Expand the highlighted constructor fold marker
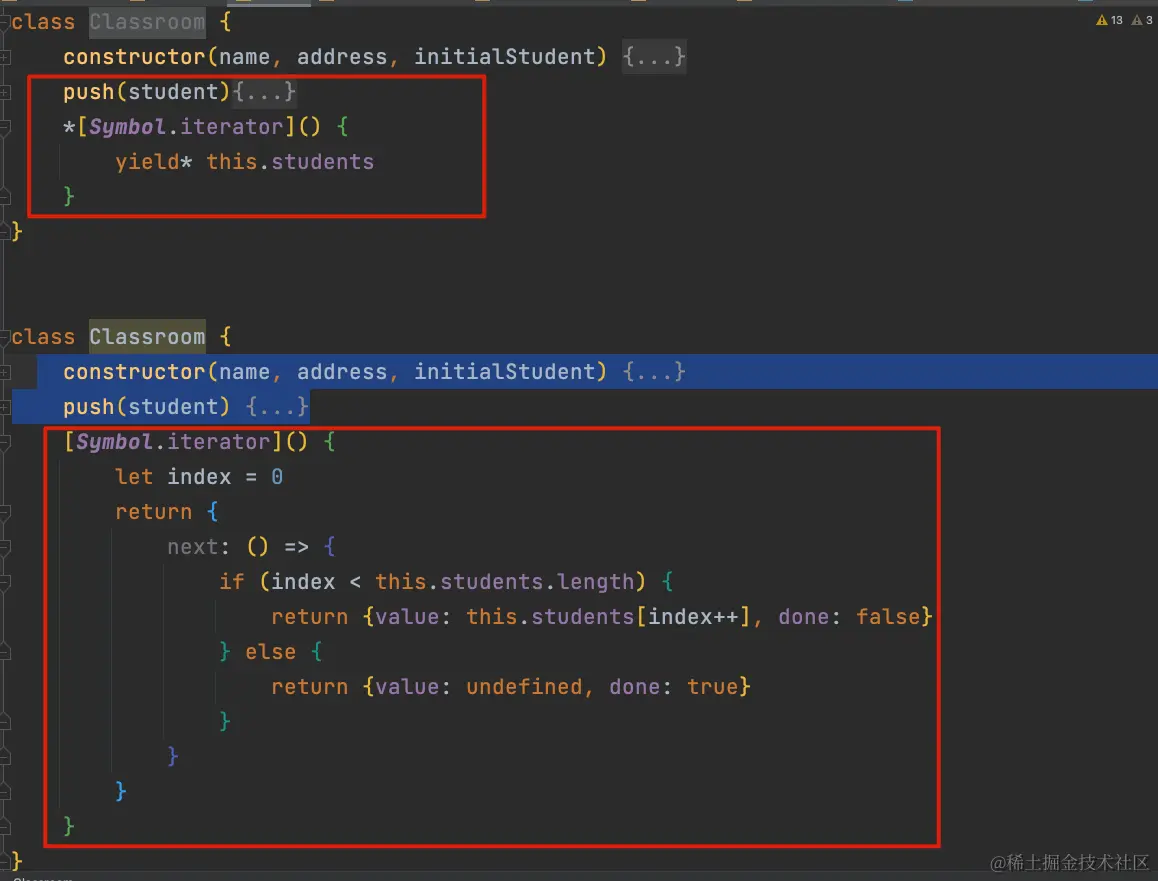The height and width of the screenshot is (881, 1158). pos(4,371)
